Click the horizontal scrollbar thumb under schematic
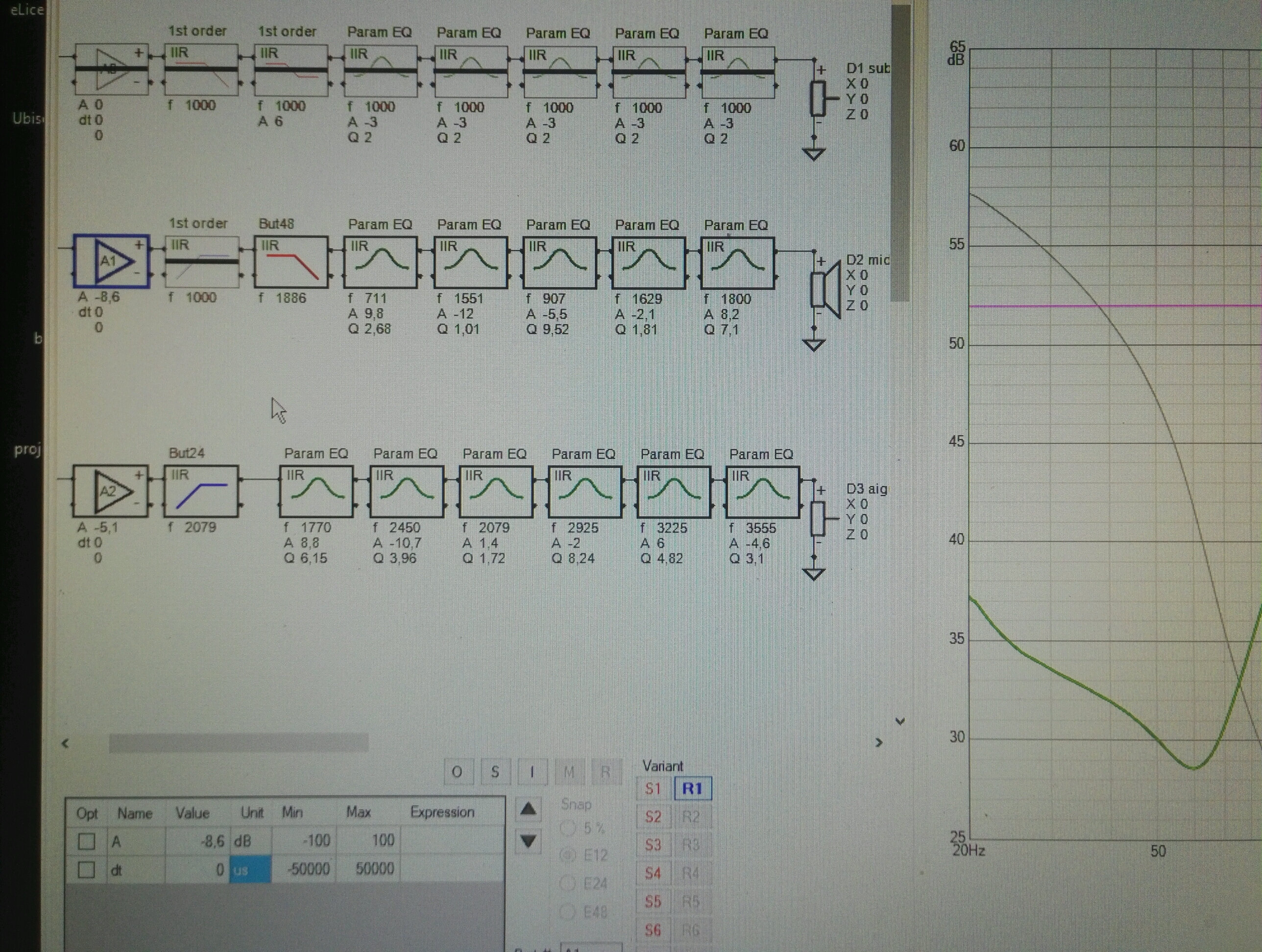Viewport: 1262px width, 952px height. pos(239,743)
